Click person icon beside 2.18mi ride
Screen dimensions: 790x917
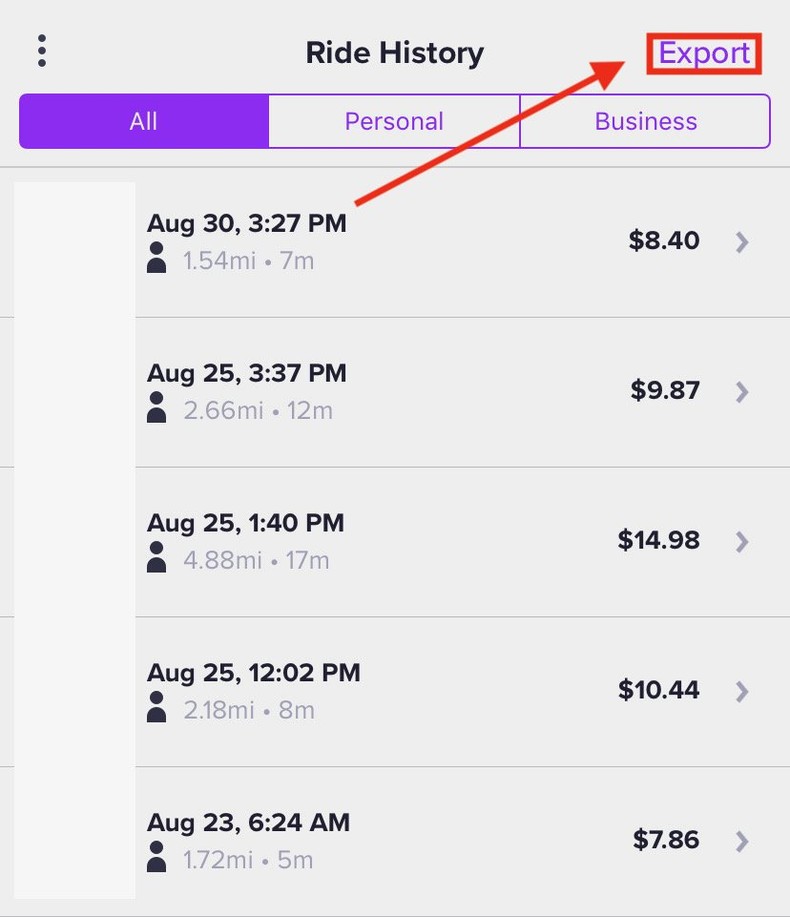(x=157, y=710)
